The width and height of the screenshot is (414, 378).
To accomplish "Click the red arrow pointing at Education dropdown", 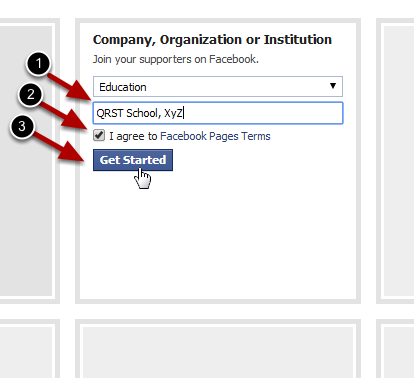I will [x=69, y=86].
